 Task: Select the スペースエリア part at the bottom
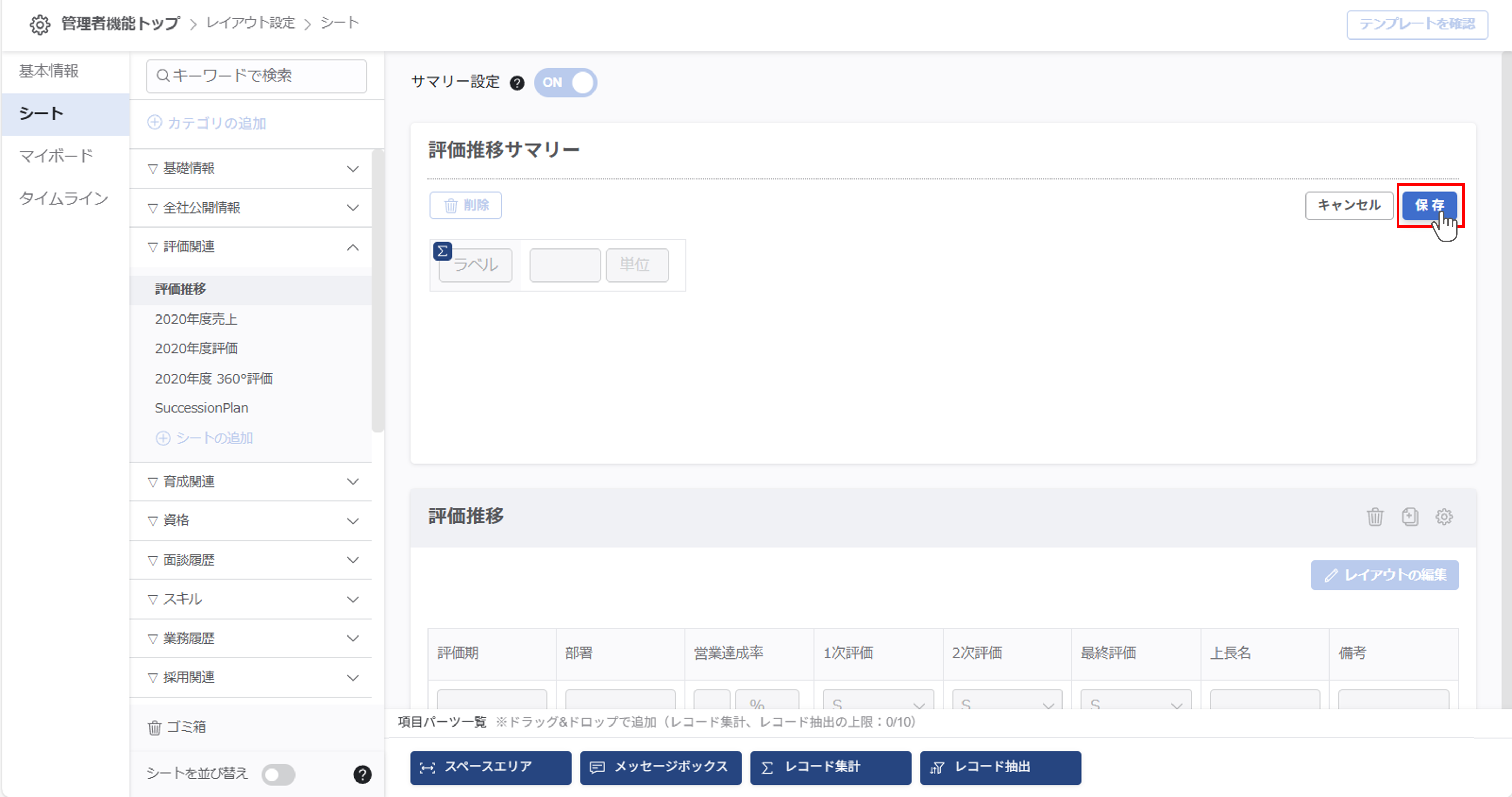point(490,767)
